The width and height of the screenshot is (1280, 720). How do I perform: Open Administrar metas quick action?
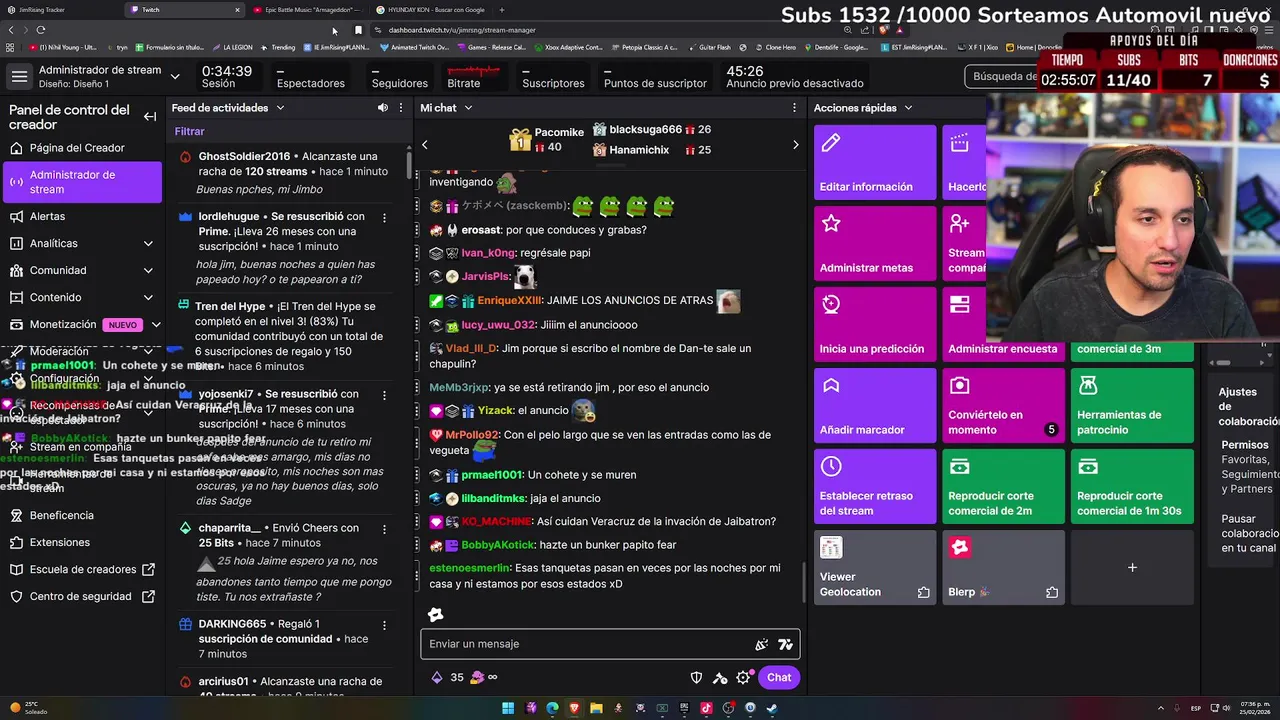875,243
